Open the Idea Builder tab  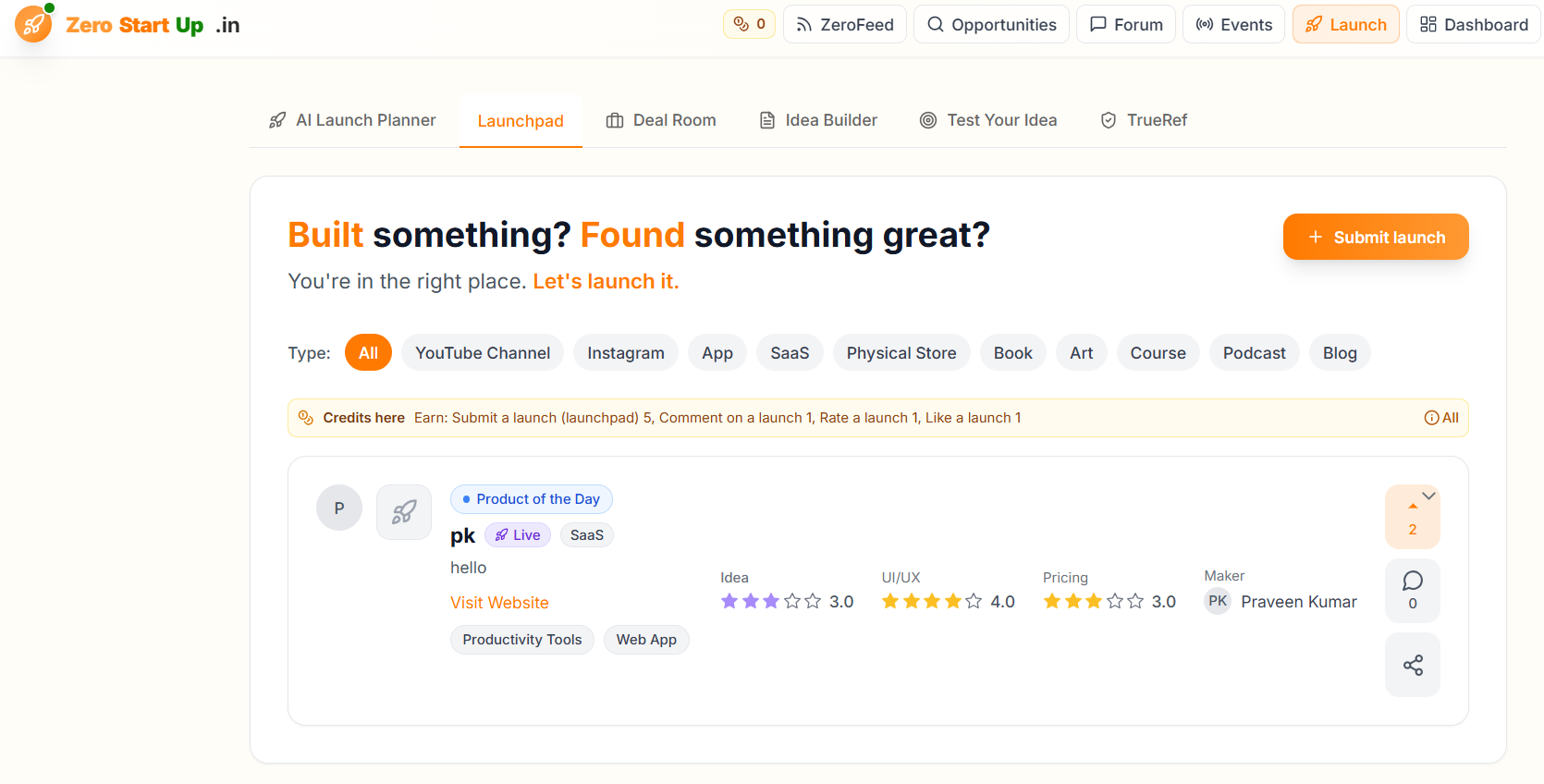[x=818, y=120]
